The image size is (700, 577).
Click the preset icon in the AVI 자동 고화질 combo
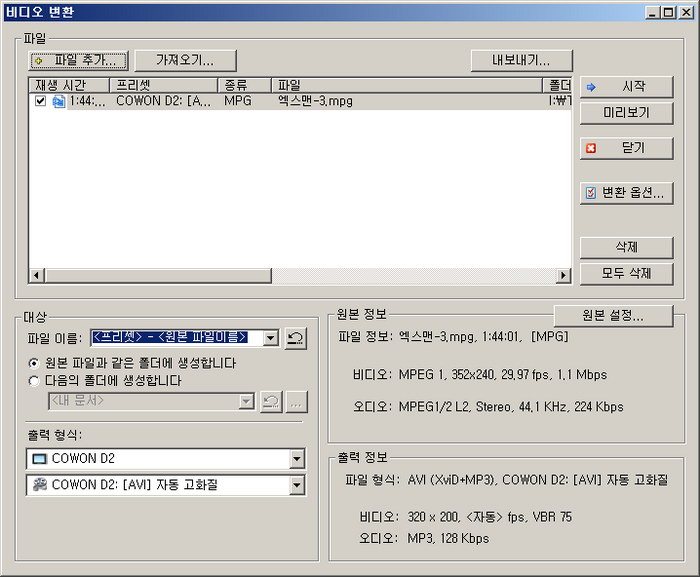click(40, 485)
